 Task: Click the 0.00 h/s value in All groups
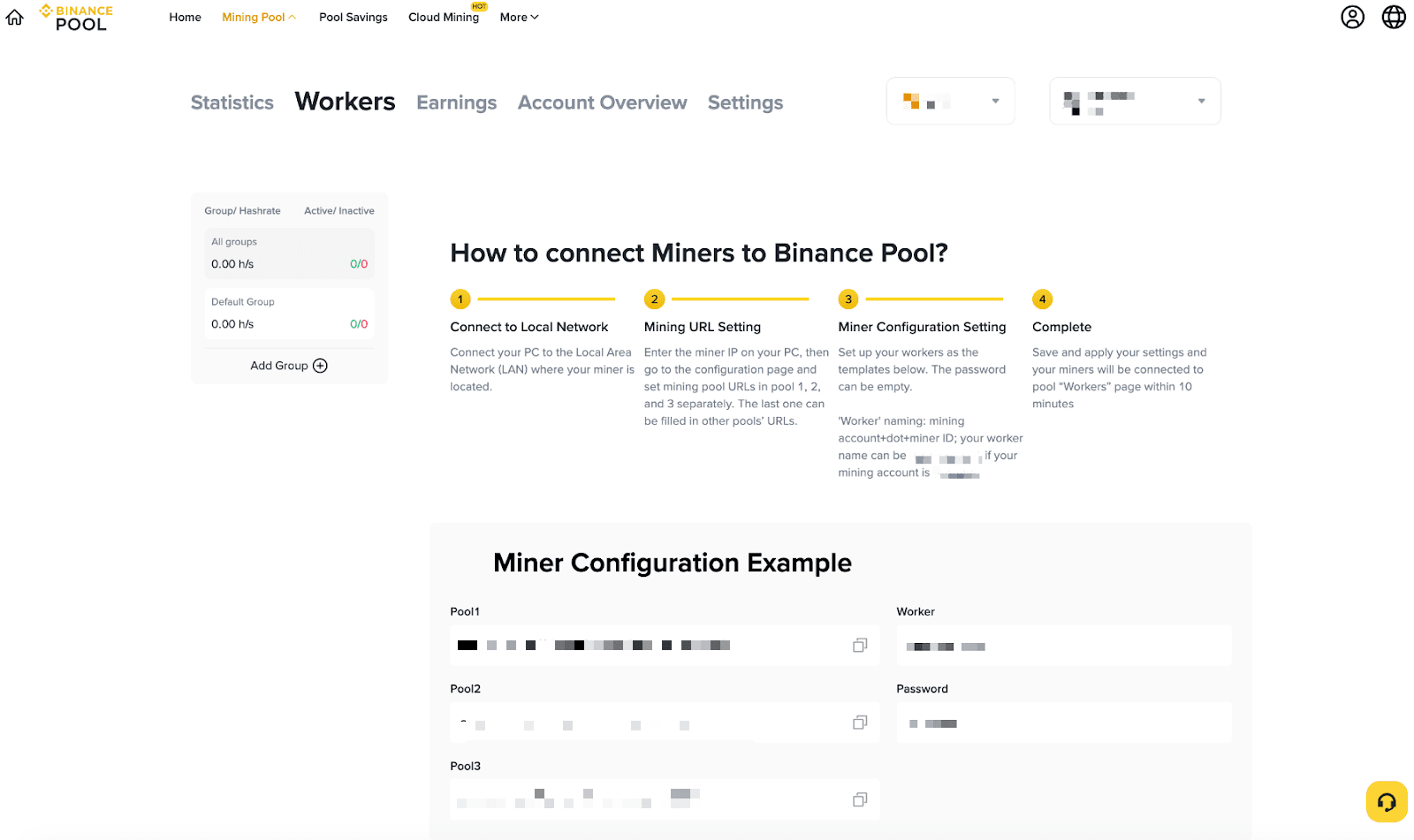click(232, 264)
